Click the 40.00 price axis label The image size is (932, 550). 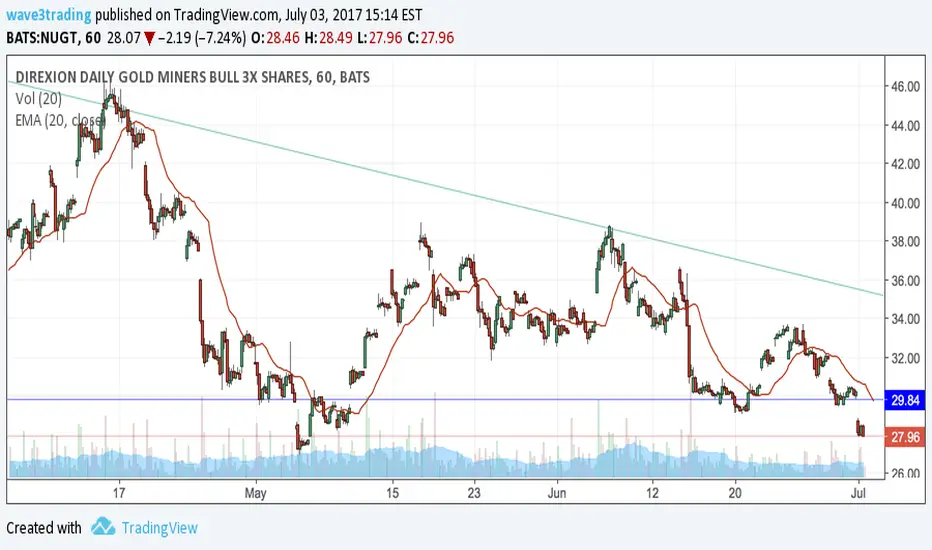pyautogui.click(x=905, y=203)
